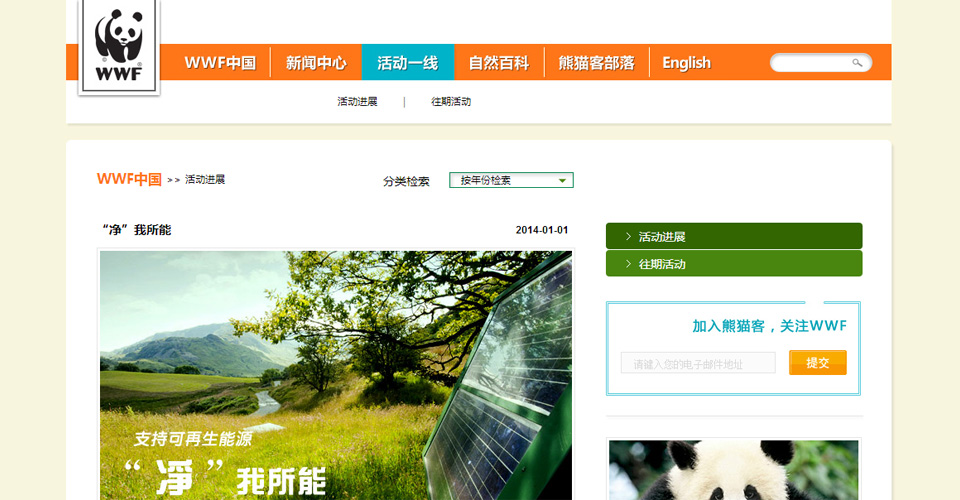Screen dimensions: 960x500
Task: Click the panda photo thumbnail
Action: coord(733,469)
